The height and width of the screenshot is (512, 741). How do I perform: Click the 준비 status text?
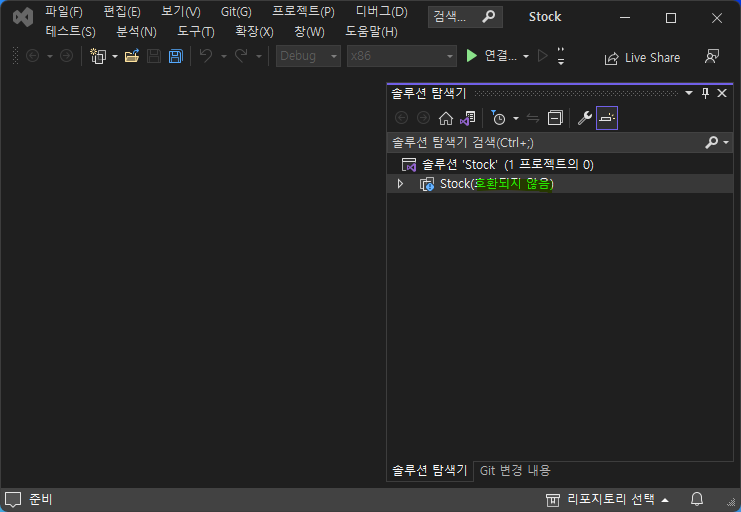click(41, 499)
